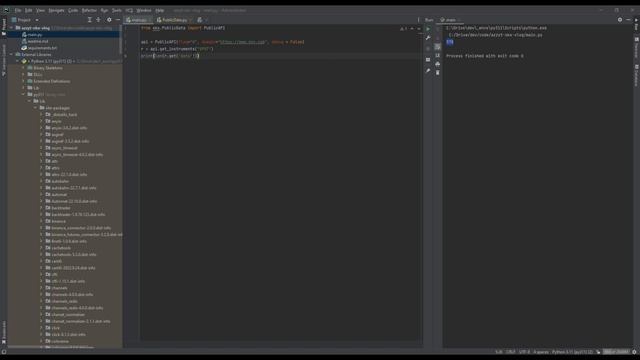Open the Code menu
Screen dimensions: 640x360
[x=73, y=10]
